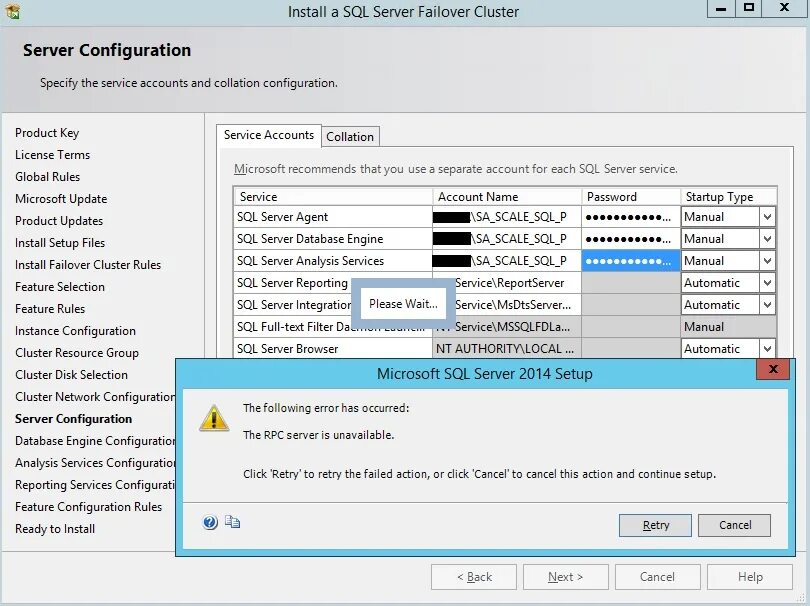The width and height of the screenshot is (810, 606).
Task: Click the Password column header
Action: click(x=631, y=197)
